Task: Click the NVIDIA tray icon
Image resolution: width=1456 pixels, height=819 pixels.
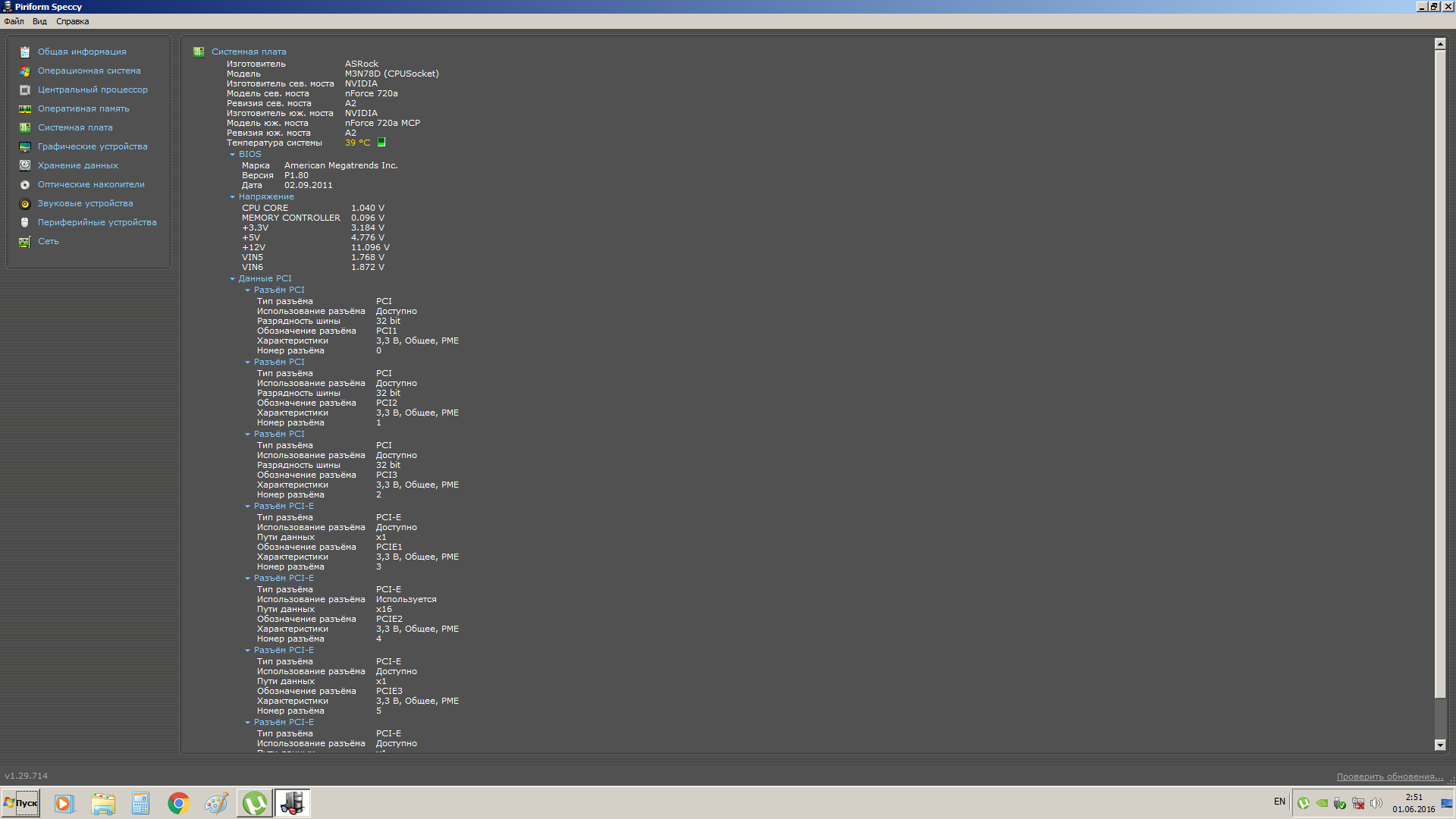Action: coord(1322,802)
